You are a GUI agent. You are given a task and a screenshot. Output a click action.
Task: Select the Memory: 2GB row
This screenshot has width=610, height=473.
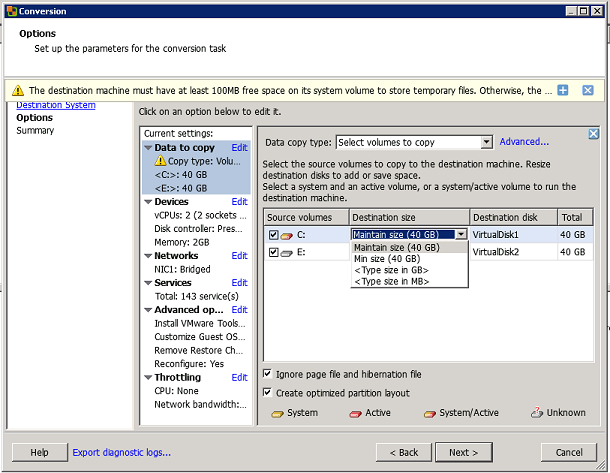click(x=196, y=242)
